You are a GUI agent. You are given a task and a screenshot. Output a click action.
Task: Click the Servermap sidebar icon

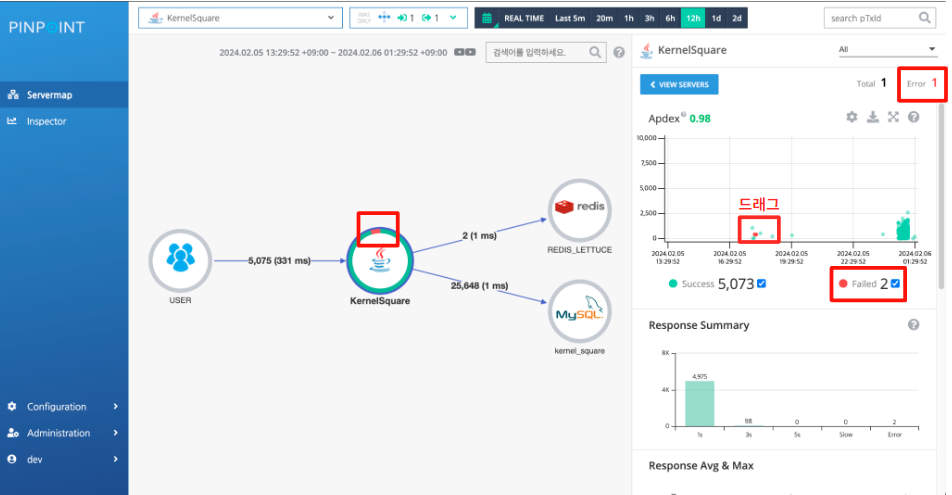13,95
